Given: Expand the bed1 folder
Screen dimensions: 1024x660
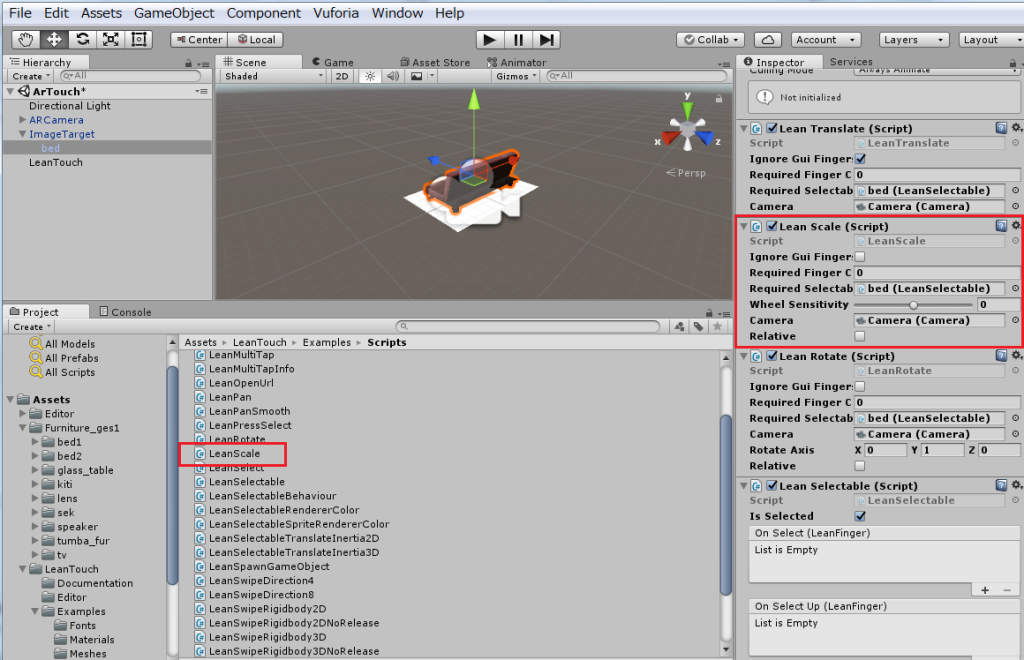Looking at the screenshot, I should [35, 442].
